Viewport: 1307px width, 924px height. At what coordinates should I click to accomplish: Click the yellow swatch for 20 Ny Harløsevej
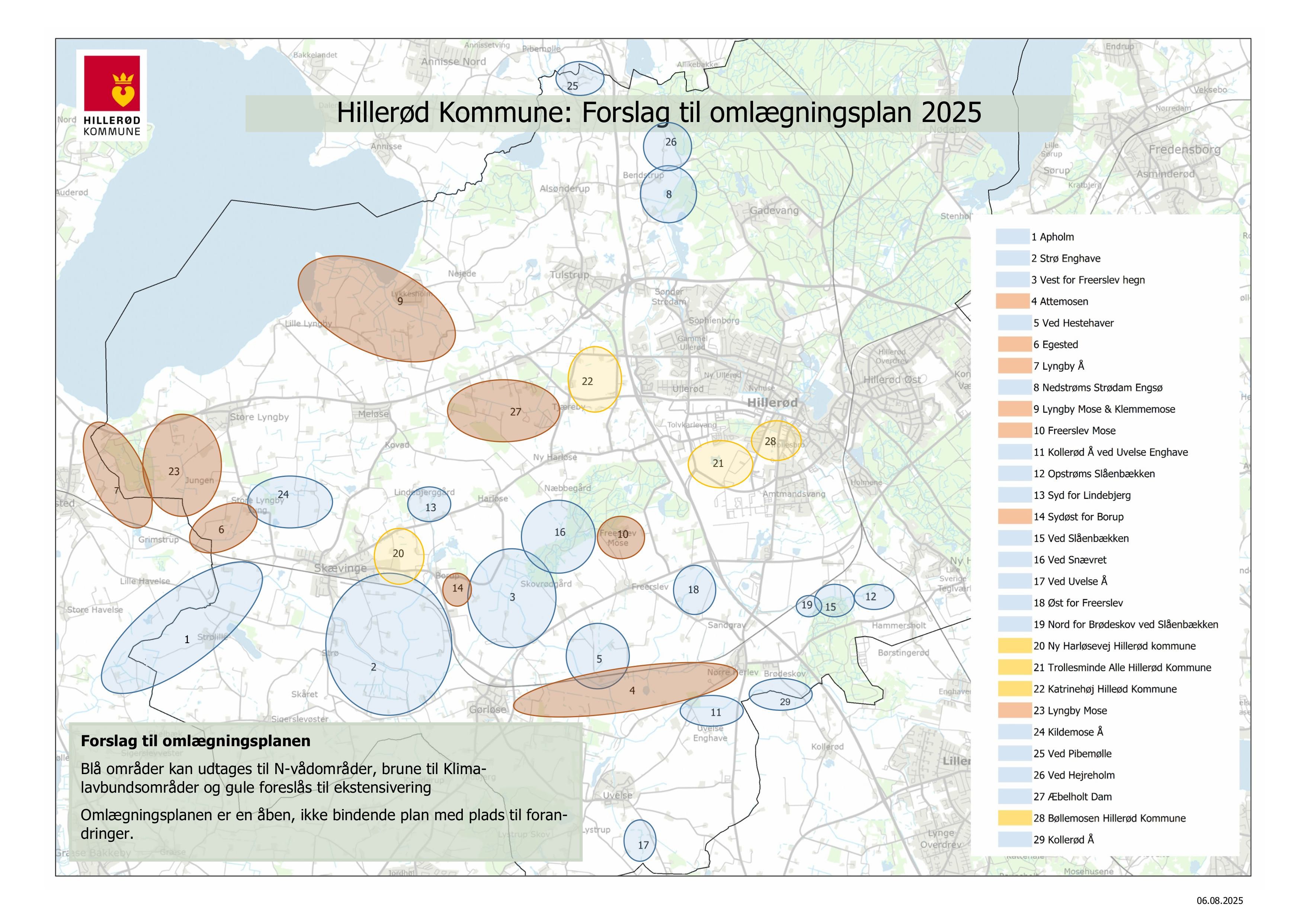[1015, 646]
